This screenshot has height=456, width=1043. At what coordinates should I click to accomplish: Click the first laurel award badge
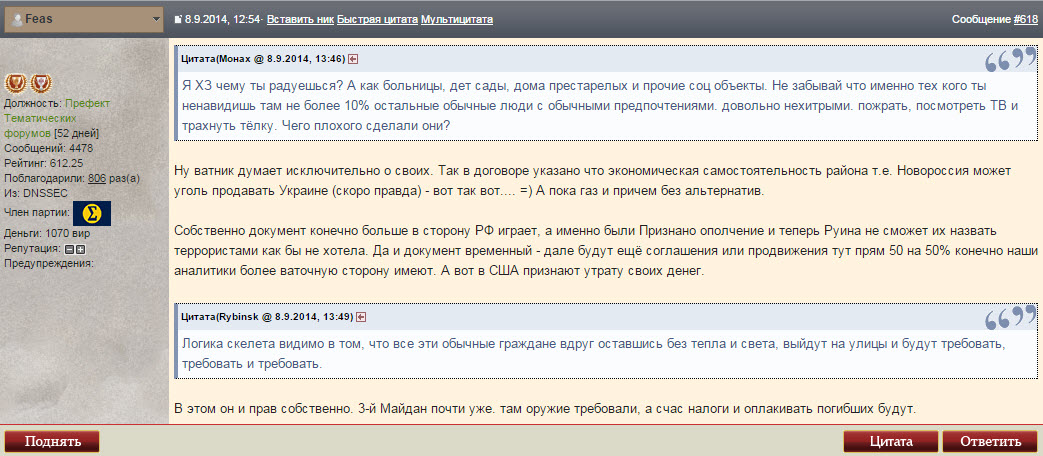coord(15,83)
